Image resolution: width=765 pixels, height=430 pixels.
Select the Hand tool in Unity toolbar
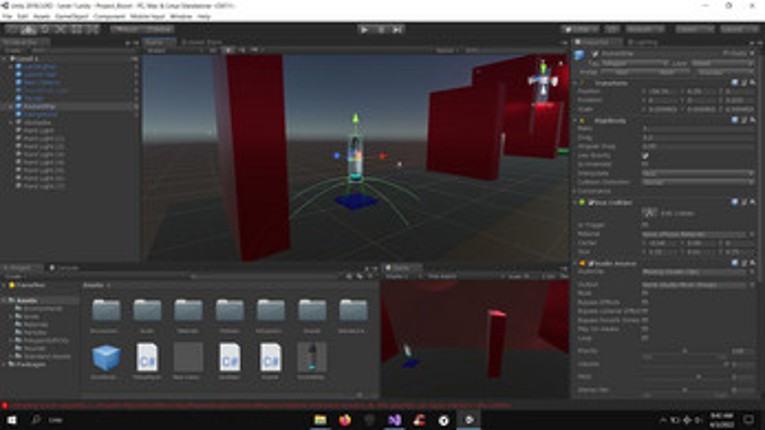(12, 30)
